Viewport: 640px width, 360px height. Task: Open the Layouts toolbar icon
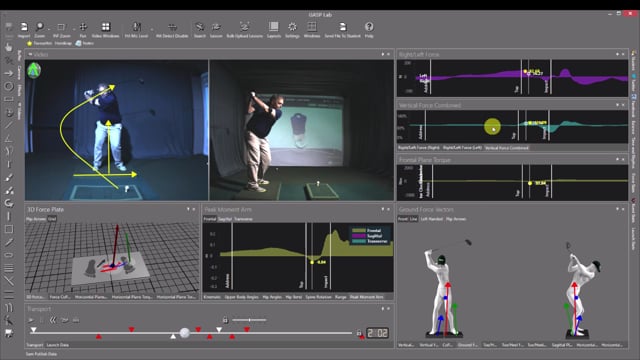point(273,27)
